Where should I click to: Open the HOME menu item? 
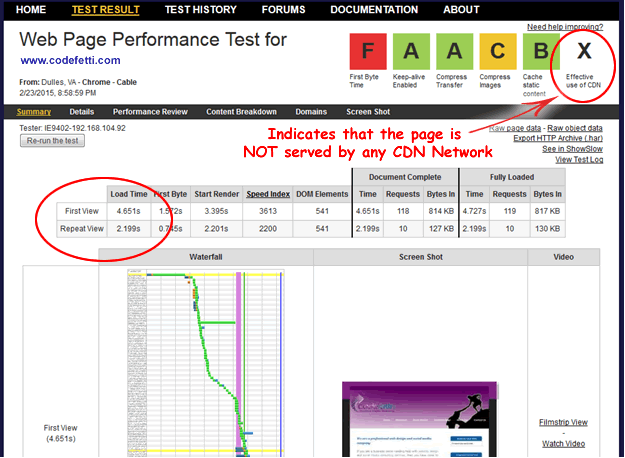[31, 10]
